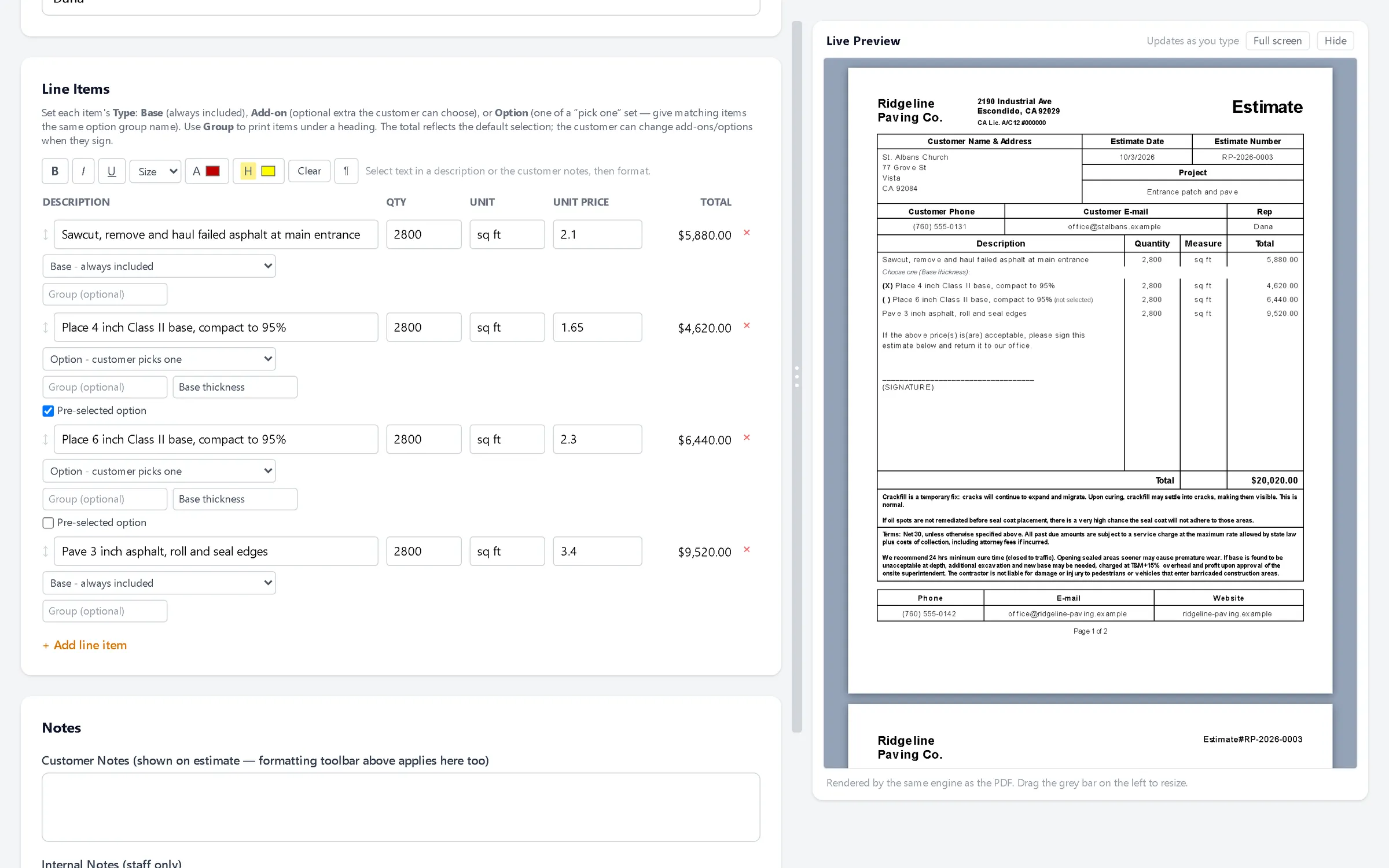Open type dropdown for Place 6 inch item
Image resolution: width=1389 pixels, height=868 pixels.
159,471
